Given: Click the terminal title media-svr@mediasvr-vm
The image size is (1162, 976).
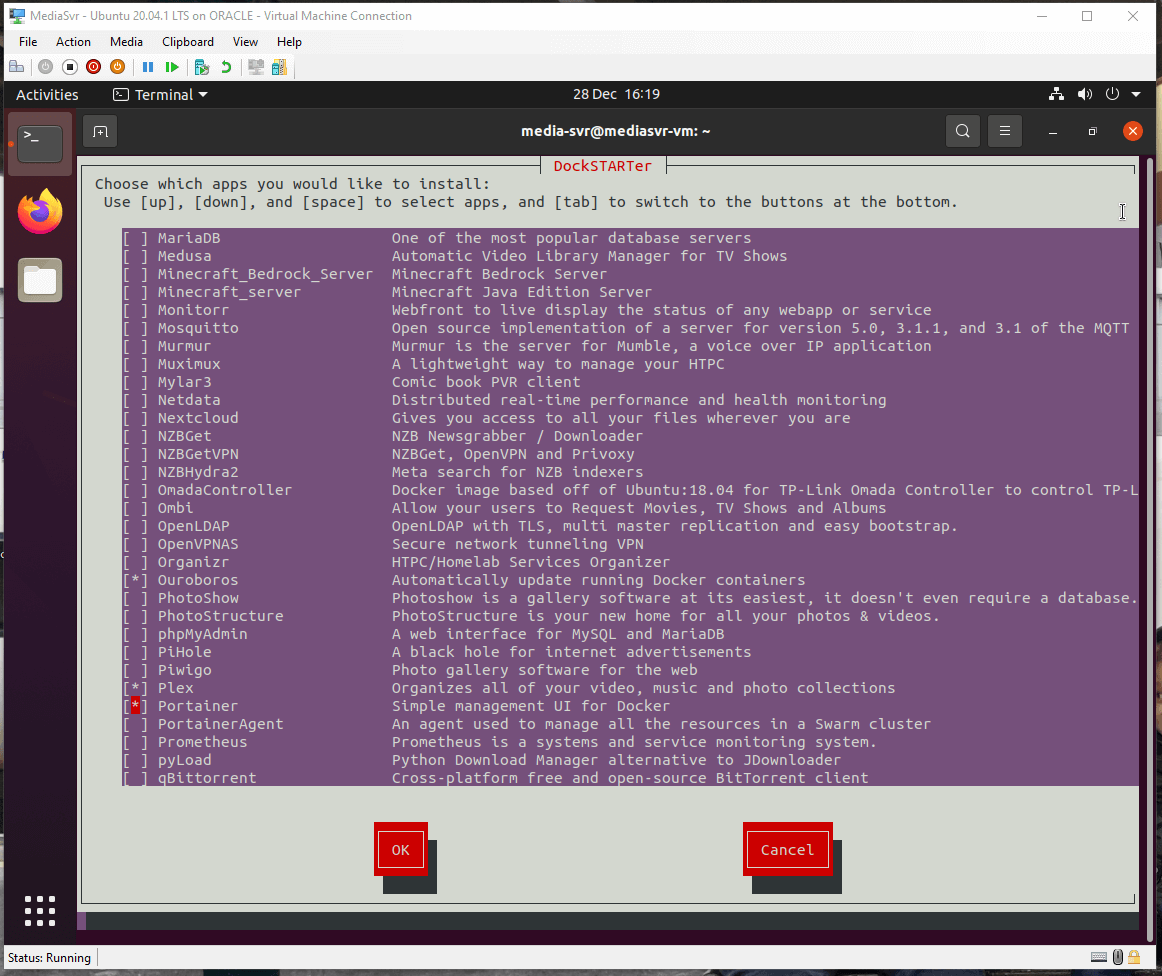Looking at the screenshot, I should (x=616, y=131).
